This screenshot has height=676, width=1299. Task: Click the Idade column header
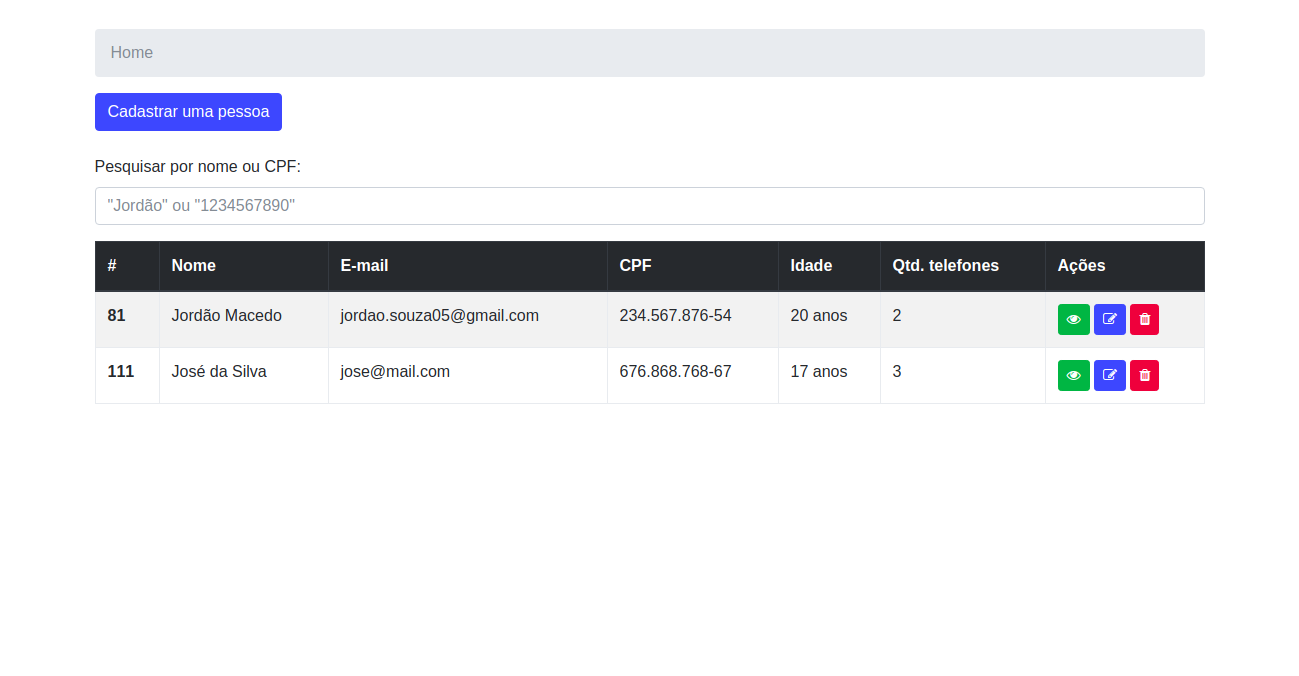(811, 266)
